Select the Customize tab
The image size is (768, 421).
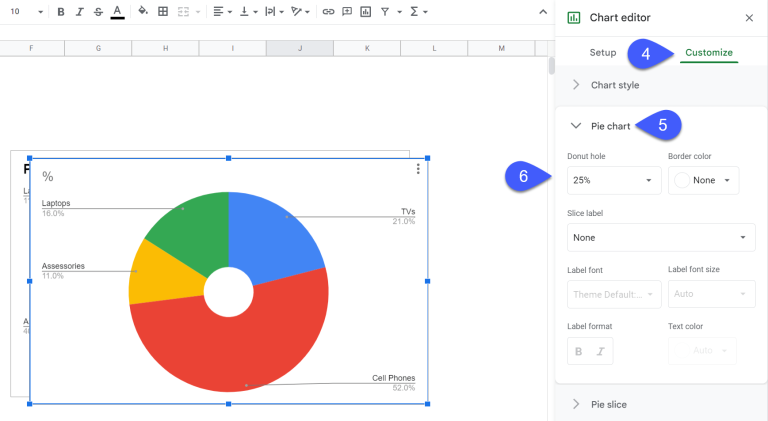coord(708,53)
